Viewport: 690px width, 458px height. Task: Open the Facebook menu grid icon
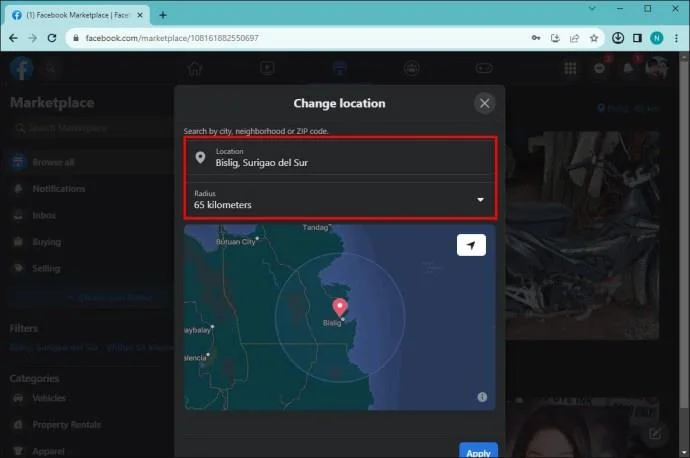570,68
